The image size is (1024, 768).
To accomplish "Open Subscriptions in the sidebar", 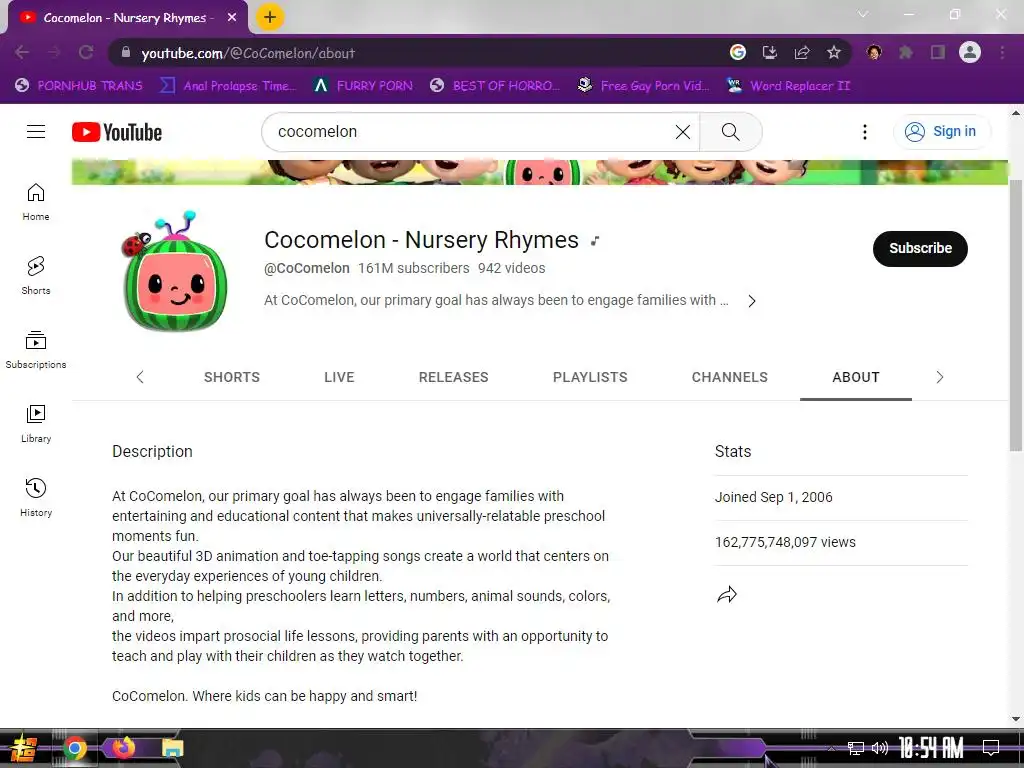I will pyautogui.click(x=36, y=350).
